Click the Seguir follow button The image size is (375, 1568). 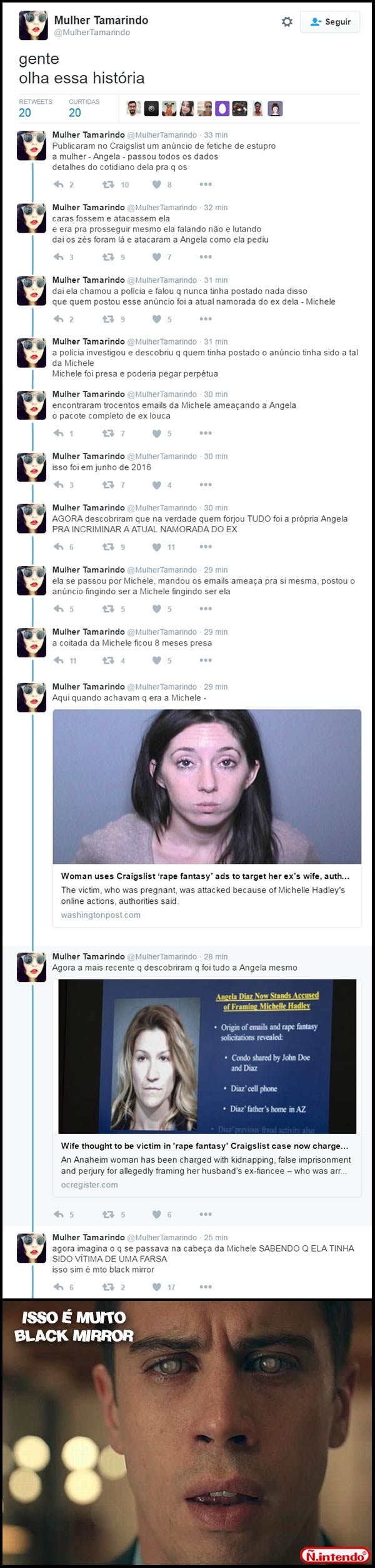pyautogui.click(x=330, y=22)
